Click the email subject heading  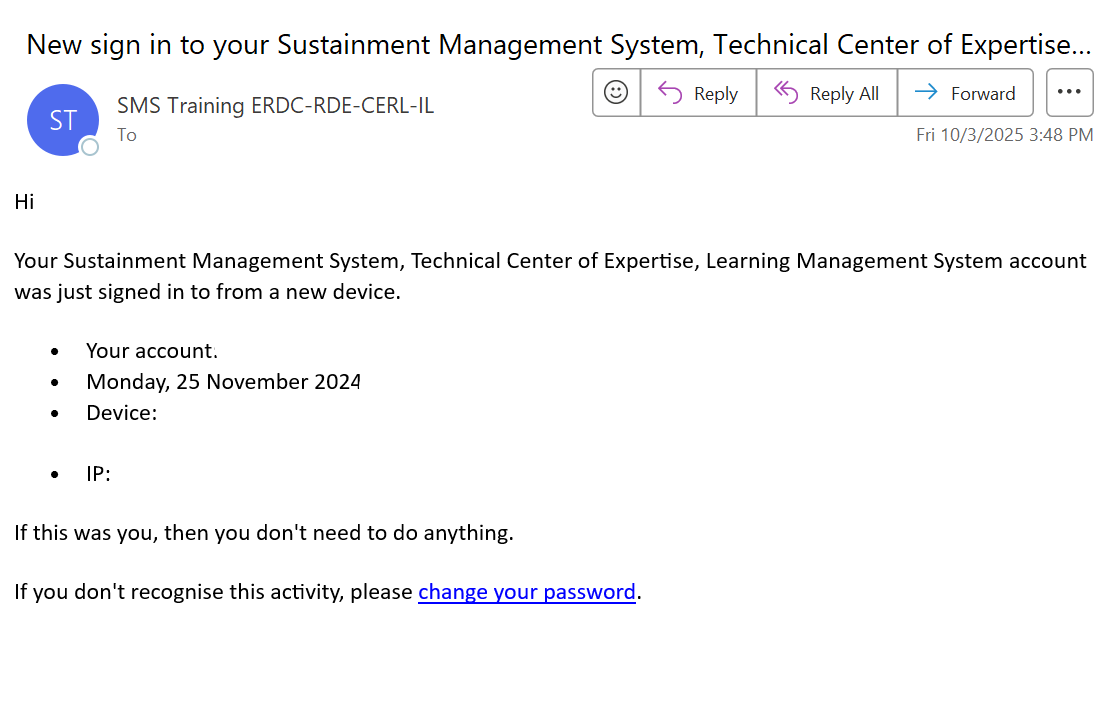[x=557, y=44]
